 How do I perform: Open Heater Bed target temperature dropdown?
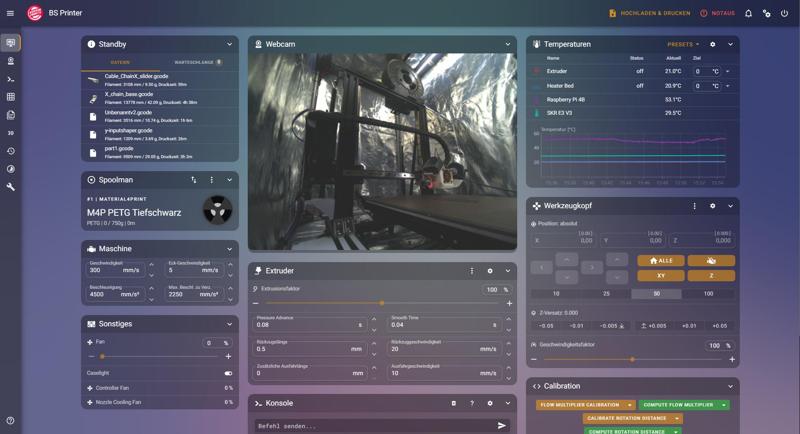(728, 86)
